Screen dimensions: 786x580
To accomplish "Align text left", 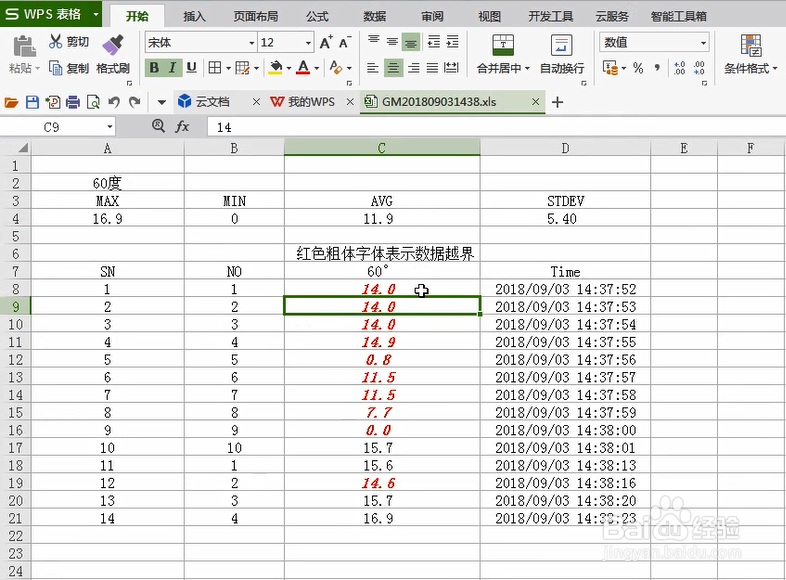I will 372,68.
